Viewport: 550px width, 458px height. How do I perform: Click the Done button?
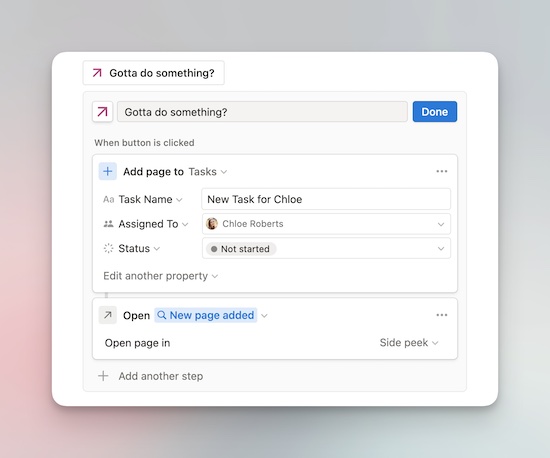435,112
